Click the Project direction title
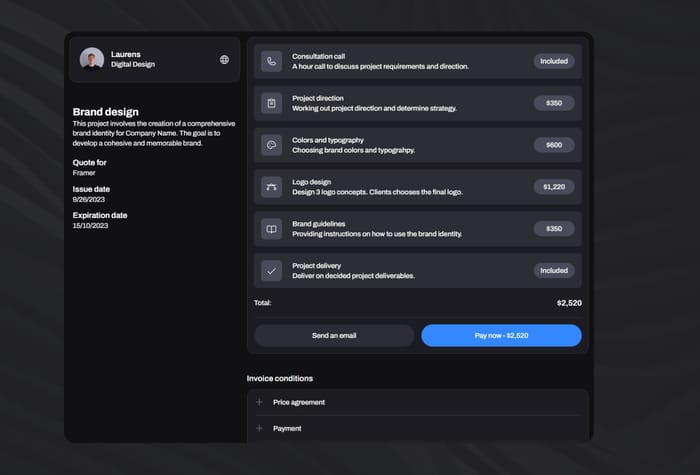 pos(318,98)
